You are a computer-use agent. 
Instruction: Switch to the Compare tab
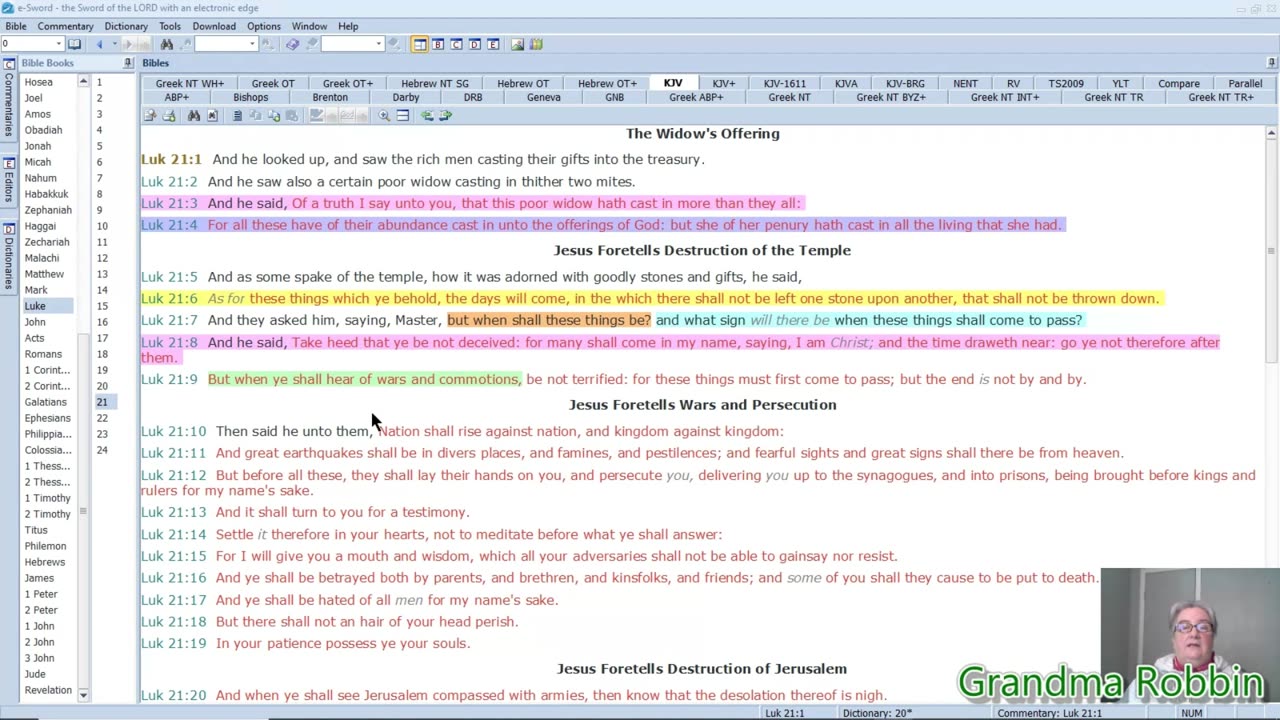1179,84
